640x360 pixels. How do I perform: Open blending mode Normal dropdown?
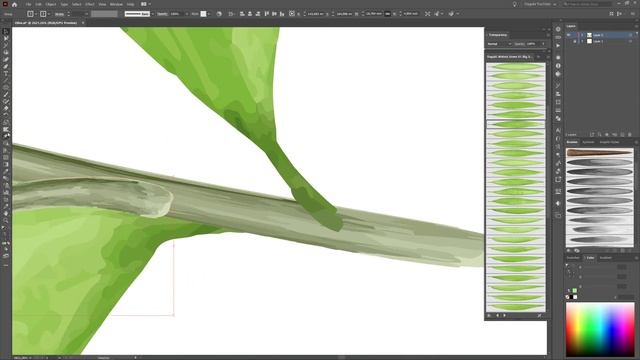(499, 44)
